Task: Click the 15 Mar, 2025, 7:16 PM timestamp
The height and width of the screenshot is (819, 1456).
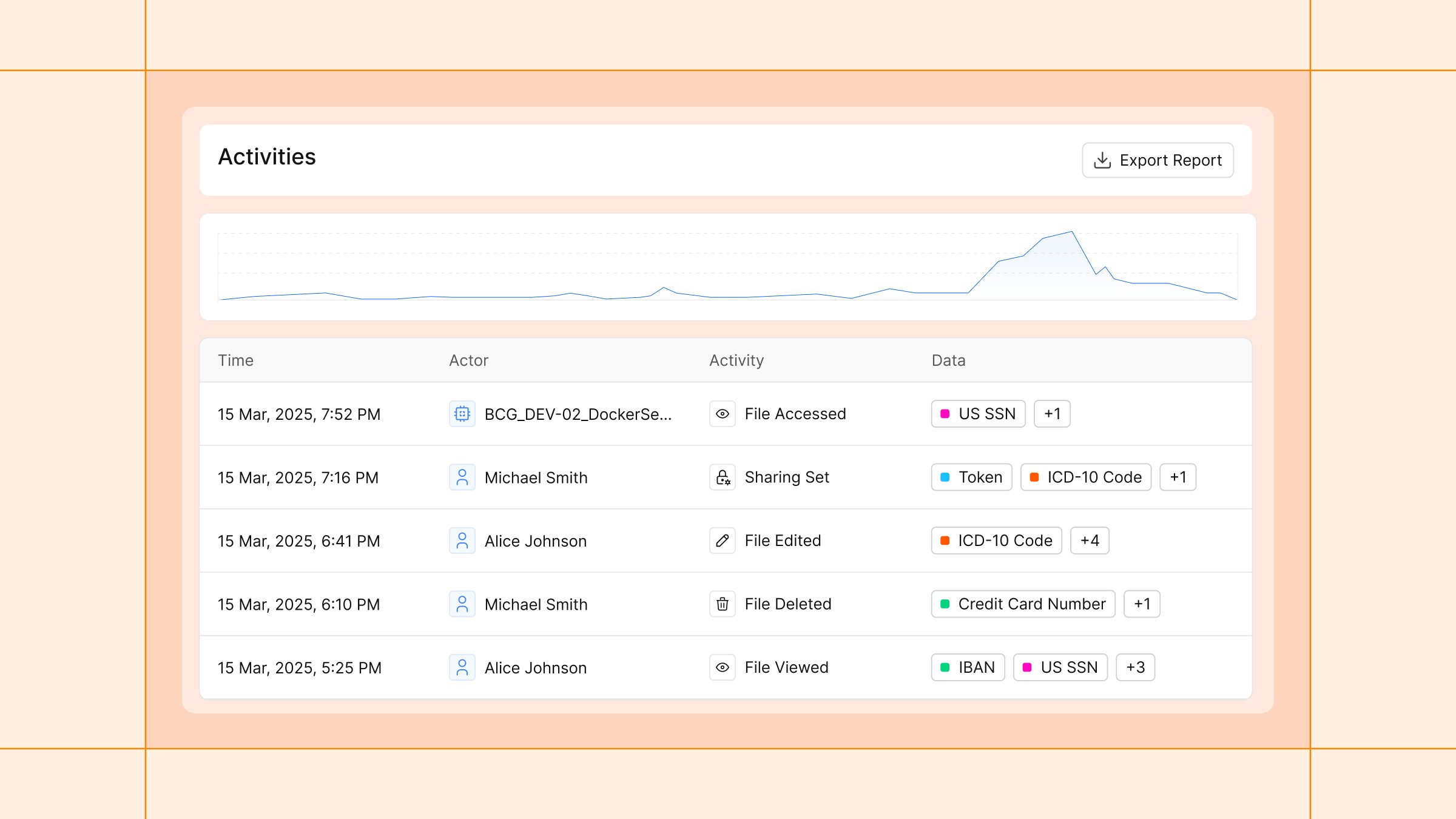Action: [298, 478]
